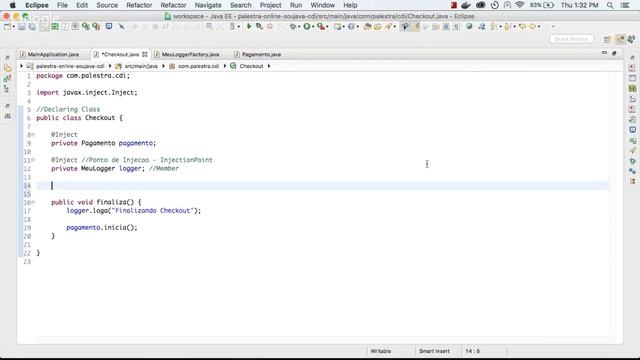
Task: Open the New file dropdown arrow
Action: [x=13, y=27]
